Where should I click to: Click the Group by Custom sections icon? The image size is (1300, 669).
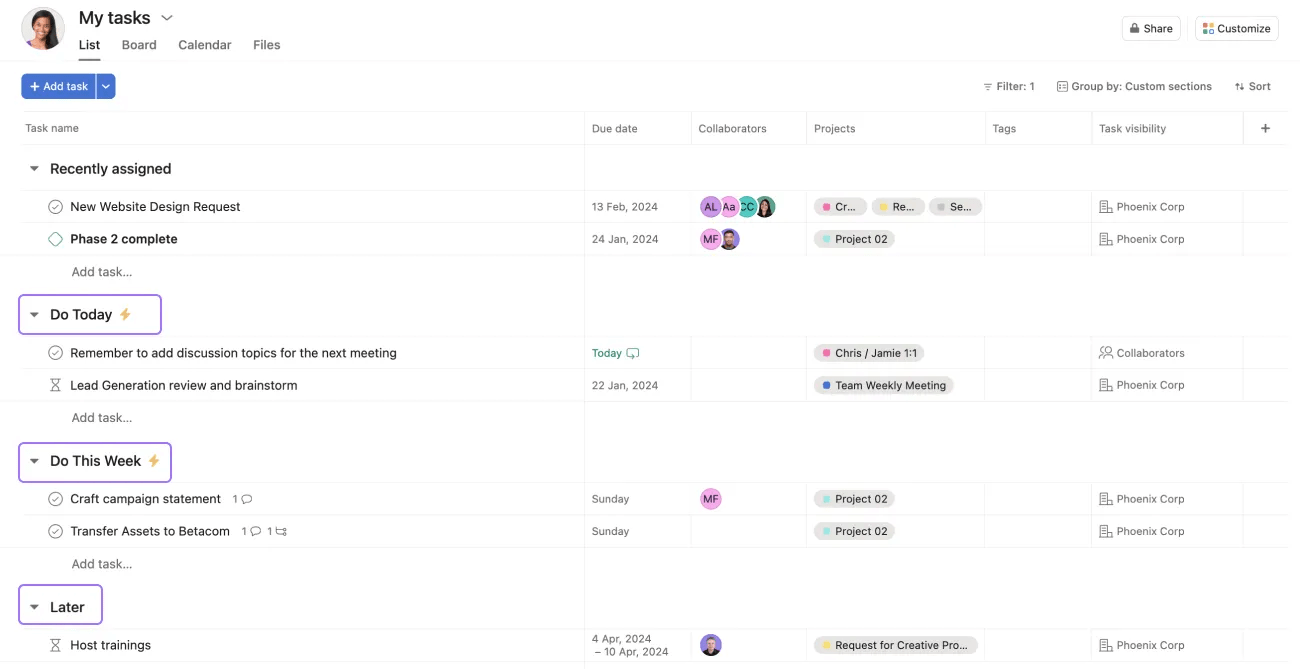point(1061,86)
